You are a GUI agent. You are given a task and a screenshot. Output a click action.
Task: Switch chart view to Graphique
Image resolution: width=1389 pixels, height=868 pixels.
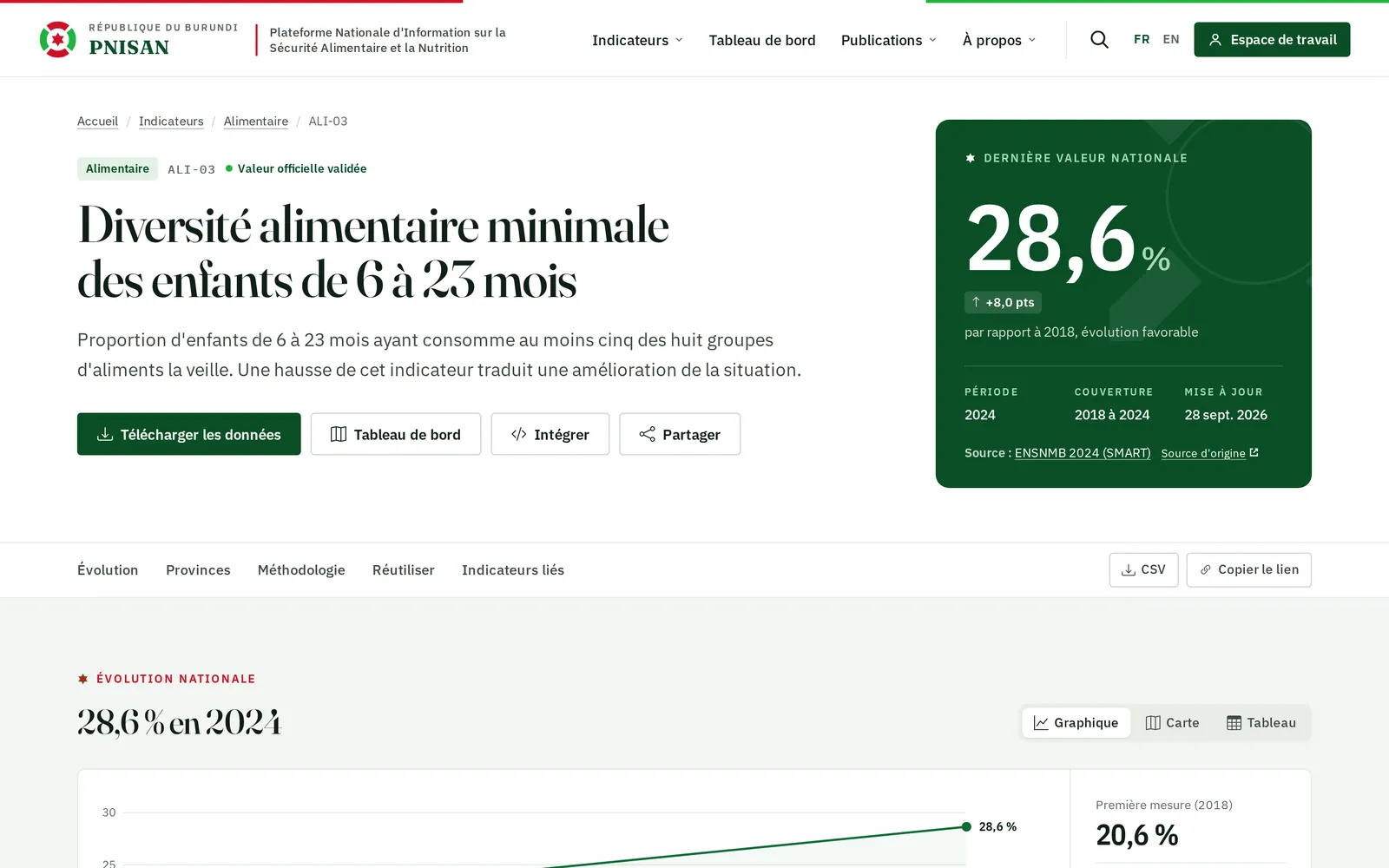click(1076, 723)
